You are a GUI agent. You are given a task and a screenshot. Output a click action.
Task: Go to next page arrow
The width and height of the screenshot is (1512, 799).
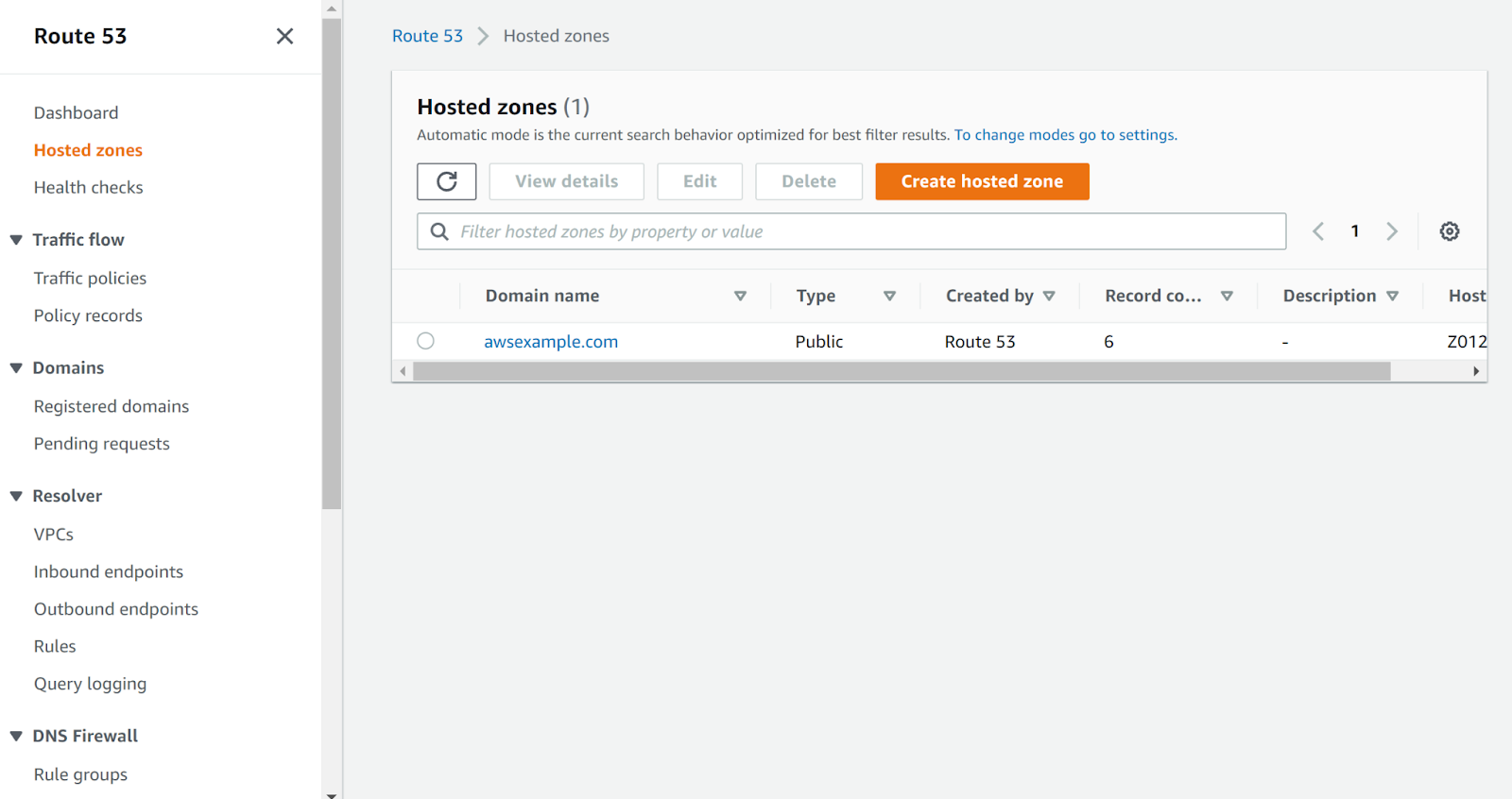click(1391, 231)
